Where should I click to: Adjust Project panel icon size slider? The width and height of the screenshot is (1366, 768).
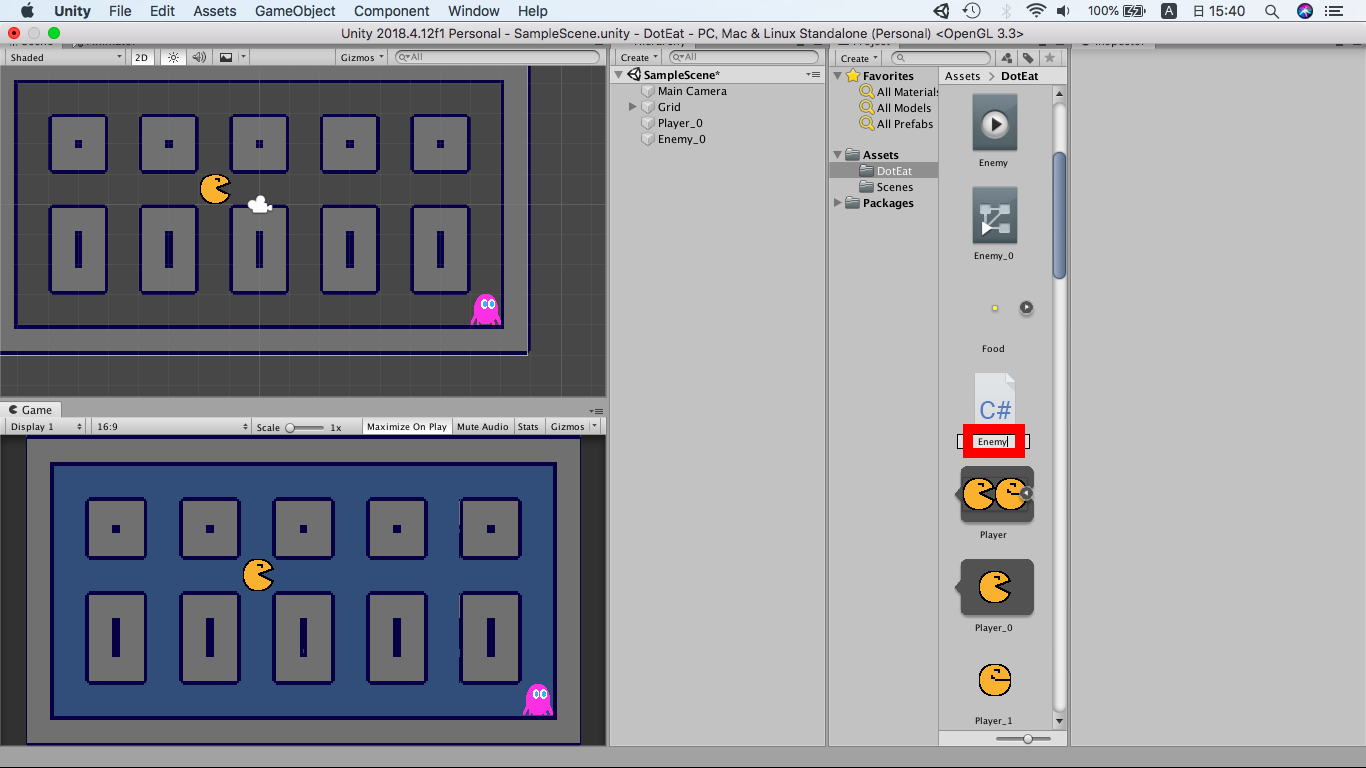pos(1023,739)
